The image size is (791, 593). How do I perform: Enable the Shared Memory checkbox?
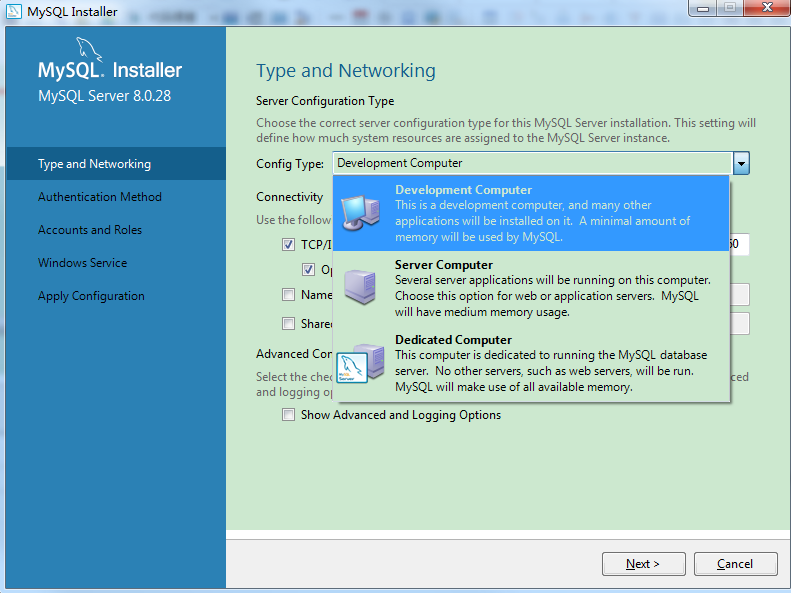click(288, 323)
